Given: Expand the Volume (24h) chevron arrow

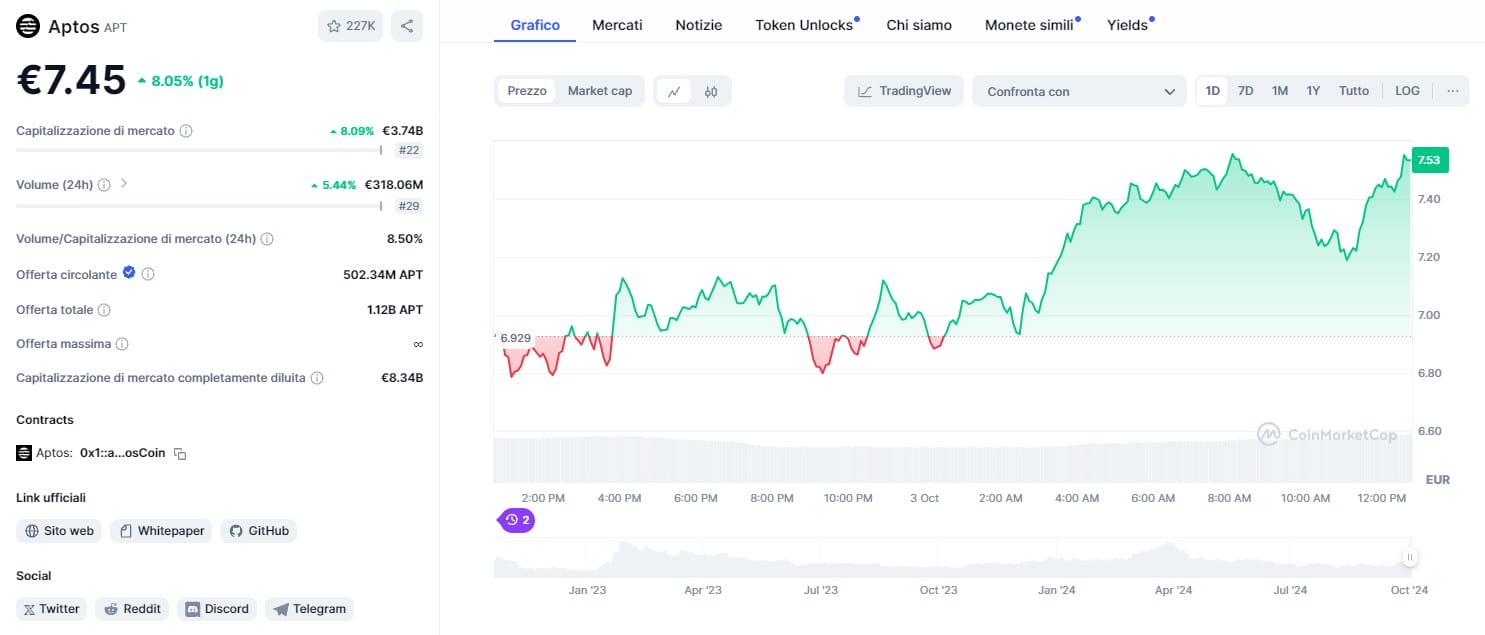Looking at the screenshot, I should point(124,184).
